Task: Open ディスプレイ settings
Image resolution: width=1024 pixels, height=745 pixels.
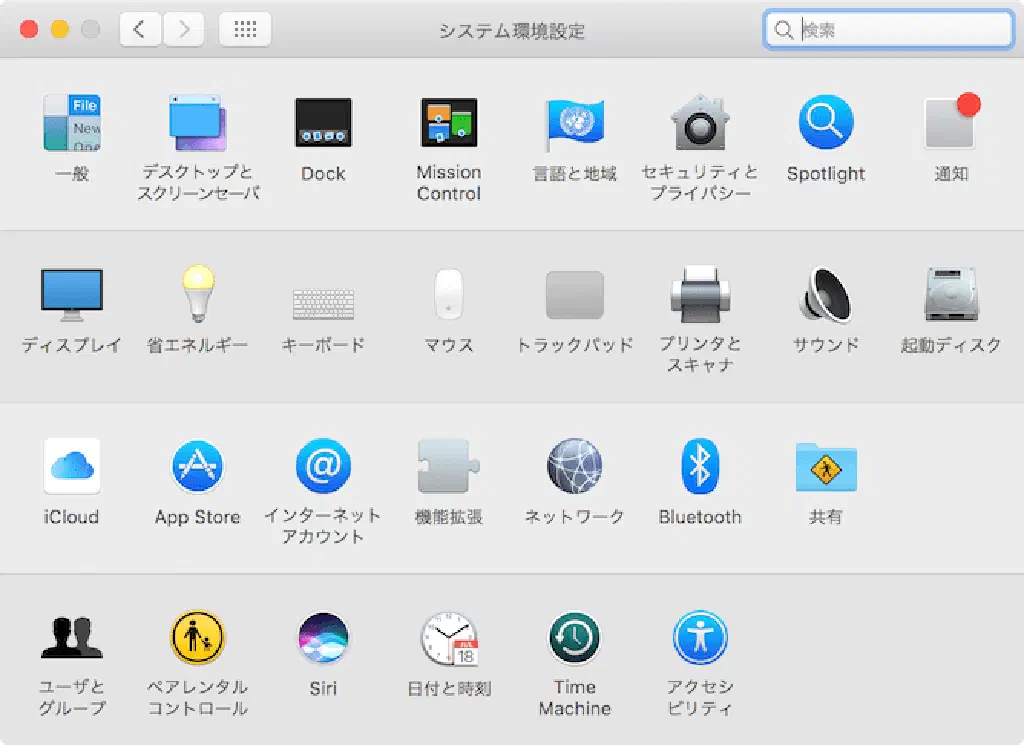Action: point(72,296)
